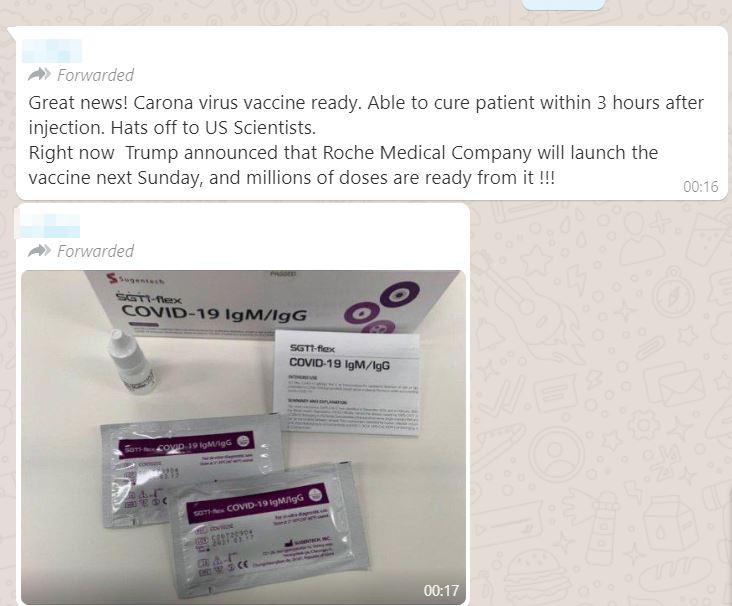Click the forwarded arrow icon above the photo
Image resolution: width=732 pixels, height=606 pixels.
(39, 251)
